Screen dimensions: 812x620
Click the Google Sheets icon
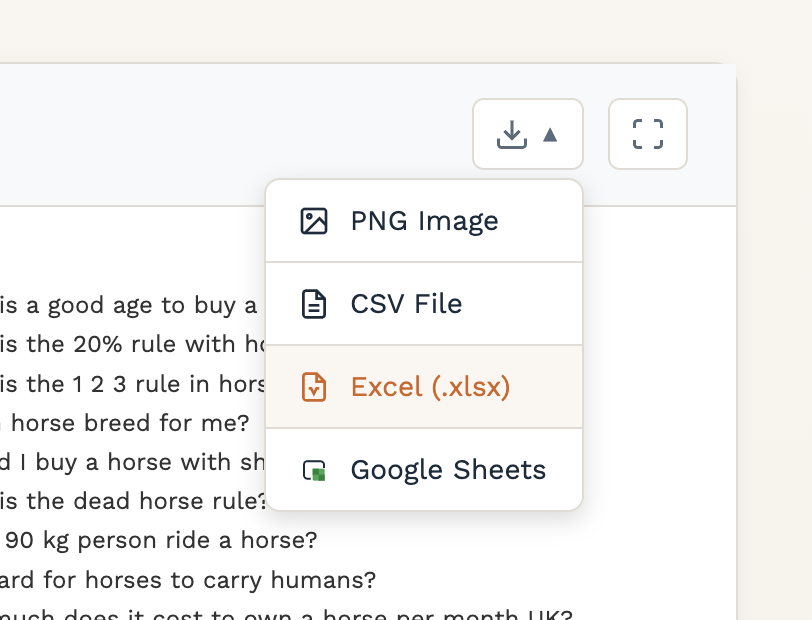[x=314, y=470]
